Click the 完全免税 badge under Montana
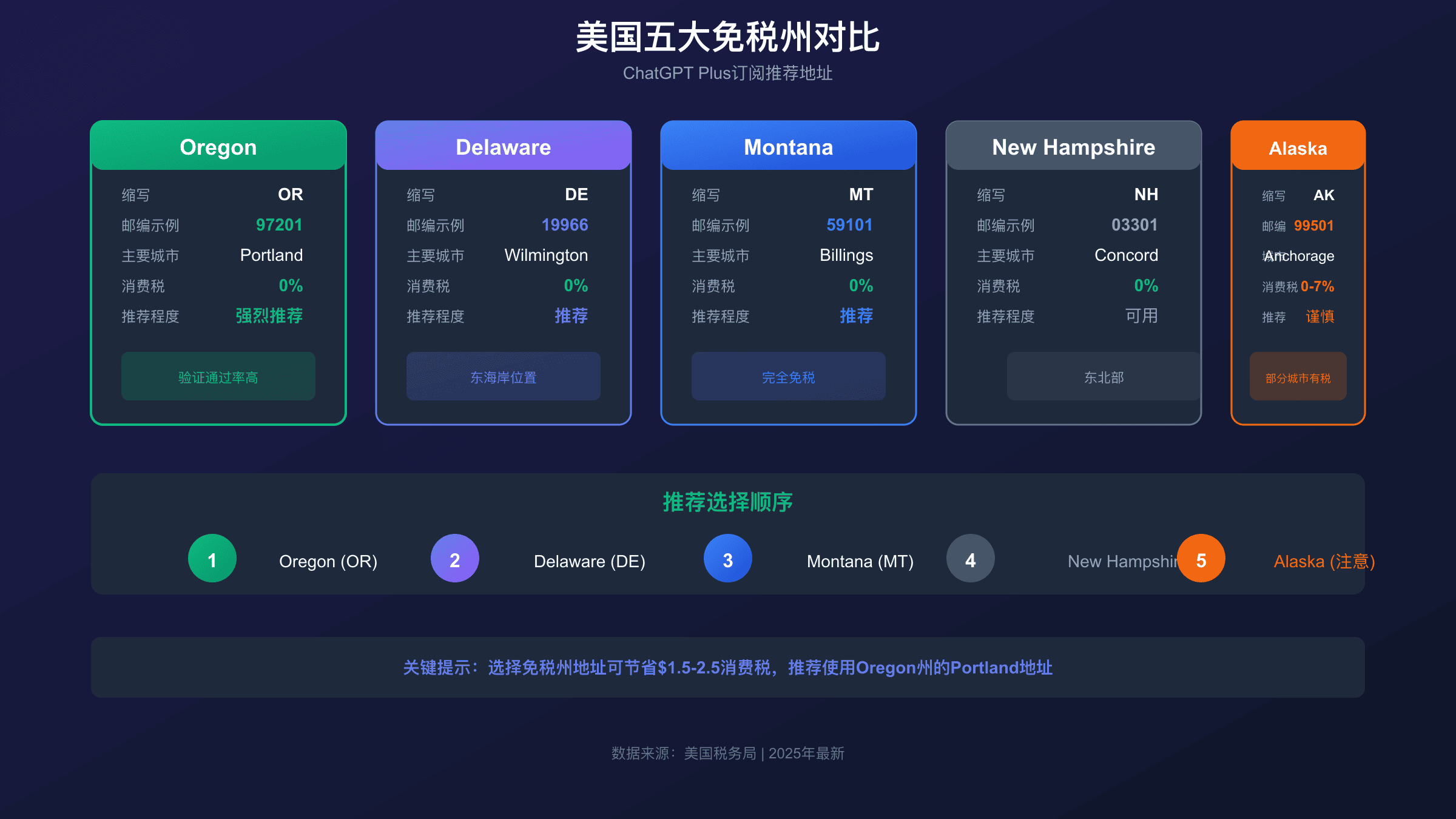 click(x=789, y=377)
